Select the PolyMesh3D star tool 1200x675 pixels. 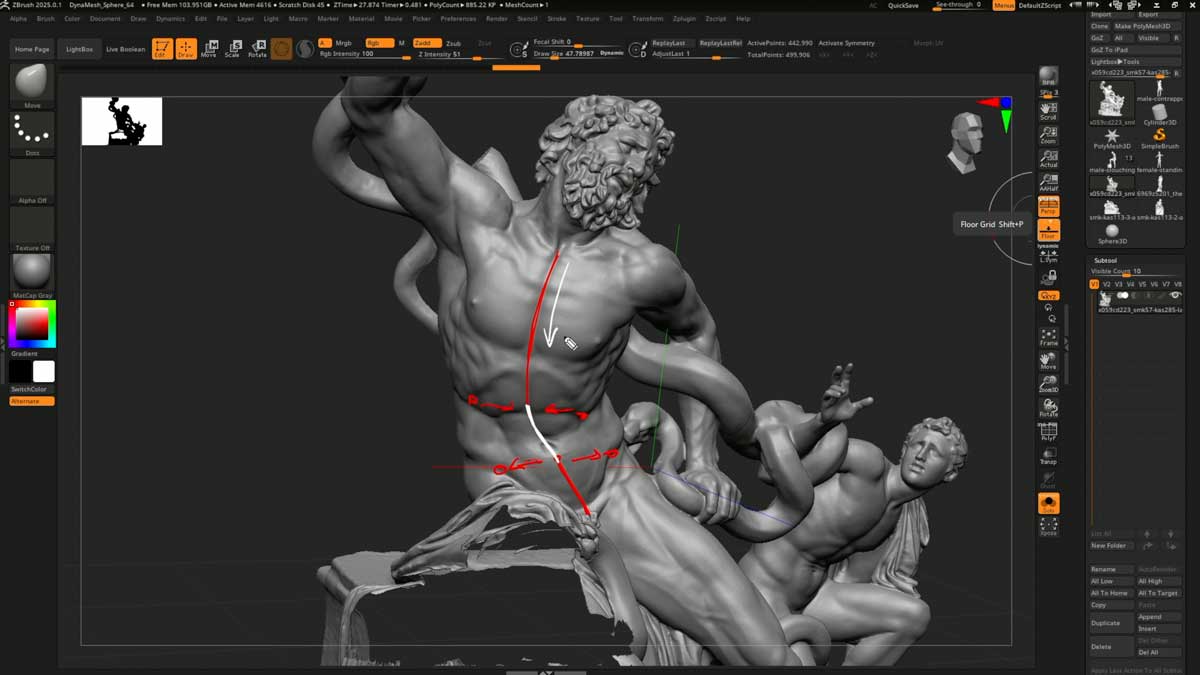(x=1111, y=138)
